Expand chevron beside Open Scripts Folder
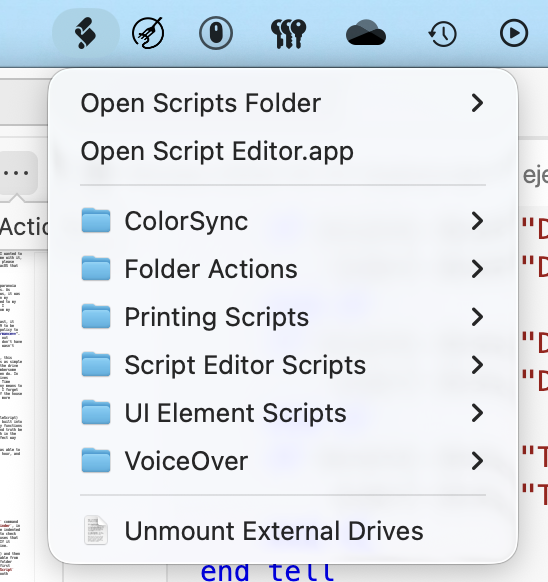Image resolution: width=548 pixels, height=582 pixels. (477, 103)
